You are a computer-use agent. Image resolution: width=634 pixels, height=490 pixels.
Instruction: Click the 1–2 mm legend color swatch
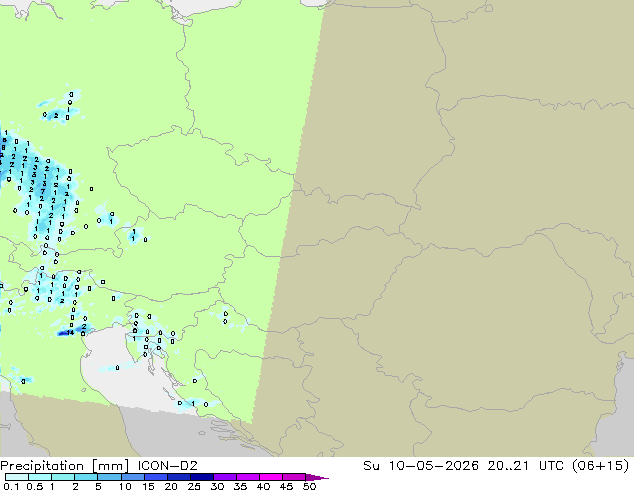pyautogui.click(x=63, y=477)
